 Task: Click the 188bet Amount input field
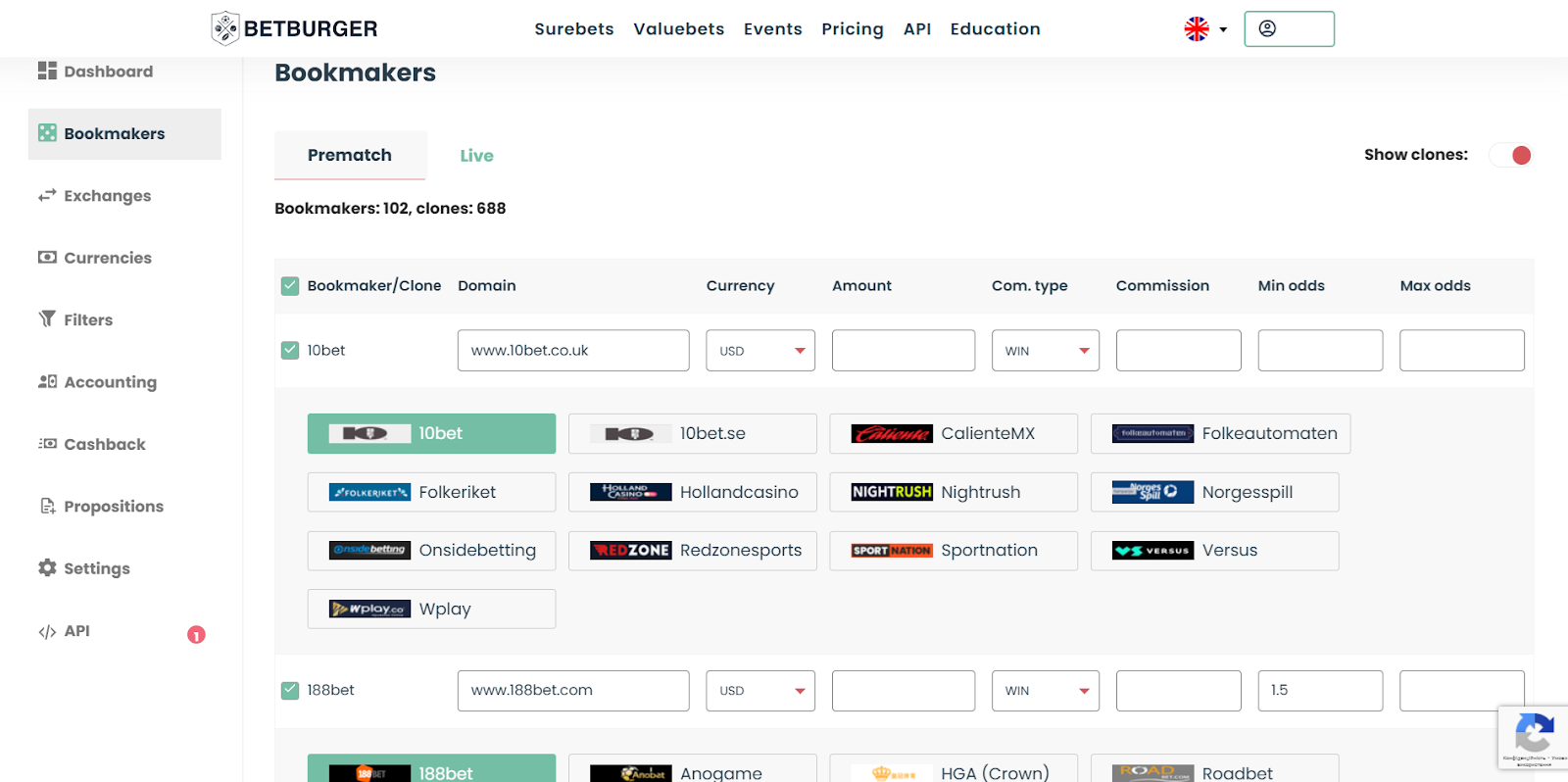(904, 690)
